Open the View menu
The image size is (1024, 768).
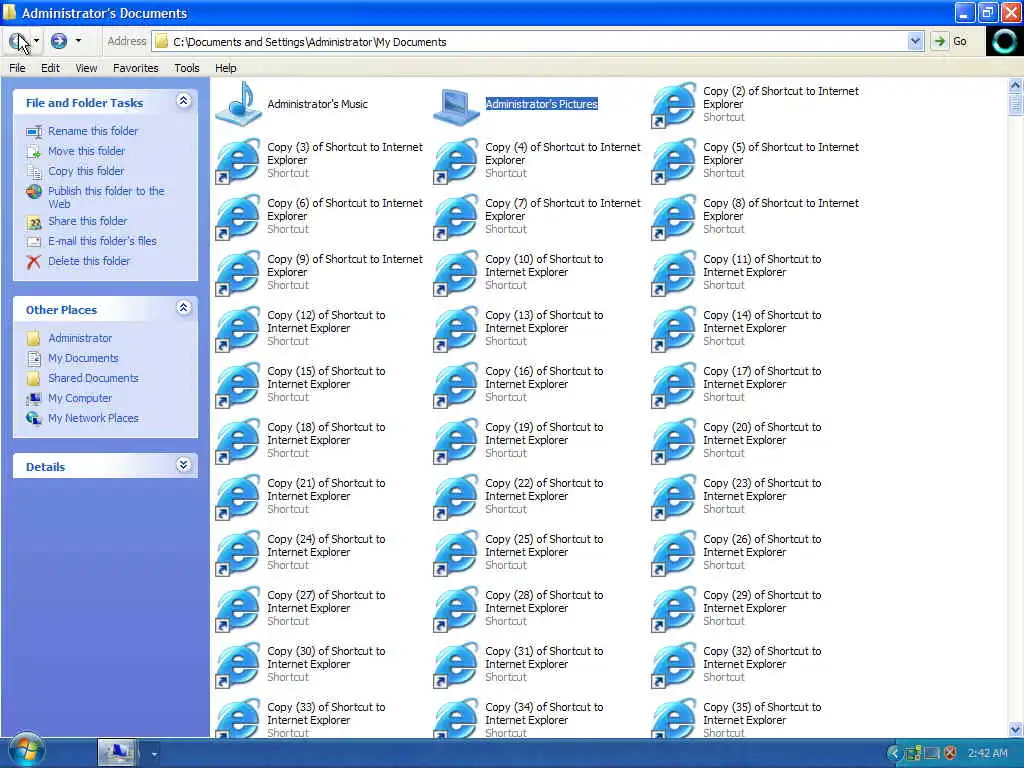86,68
